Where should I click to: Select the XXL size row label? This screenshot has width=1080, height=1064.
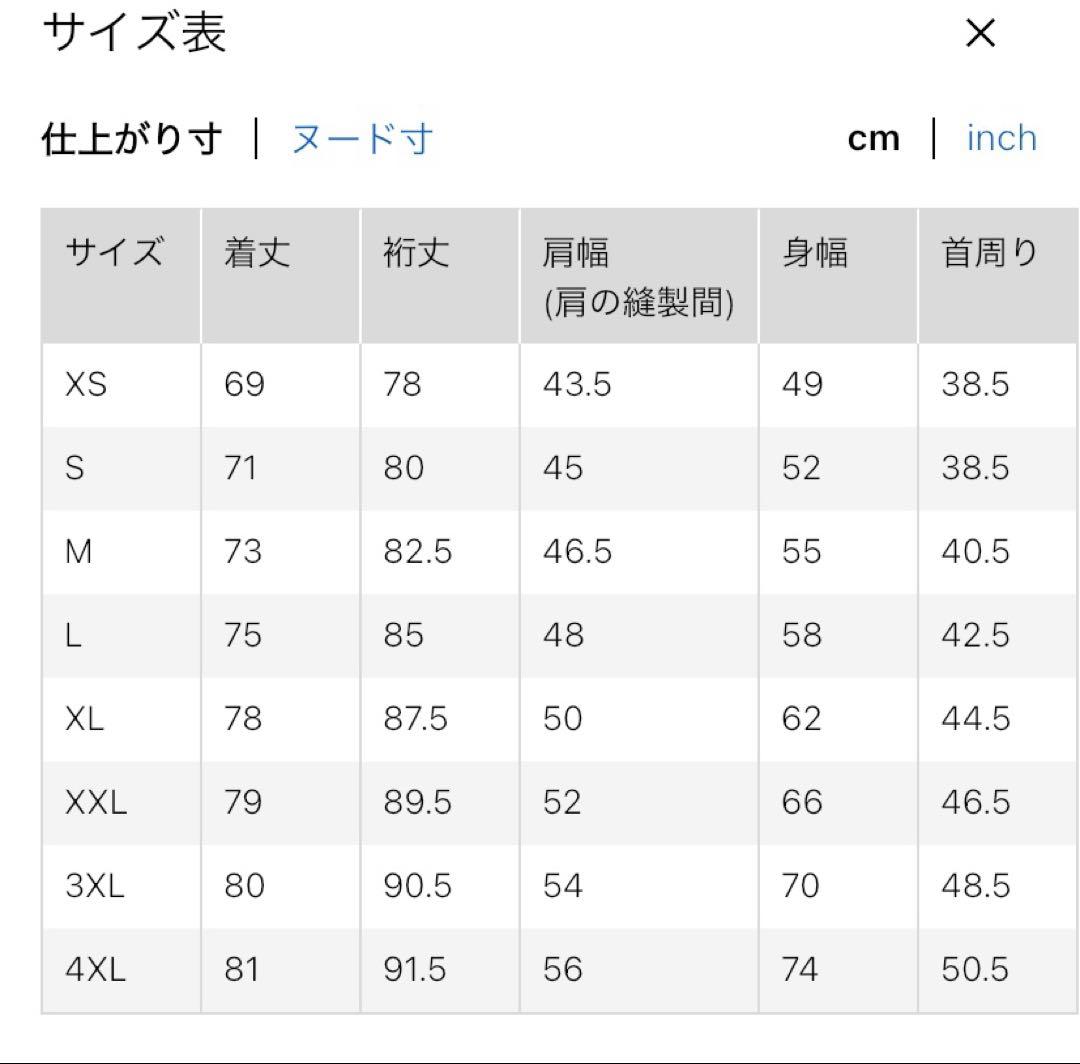(96, 803)
